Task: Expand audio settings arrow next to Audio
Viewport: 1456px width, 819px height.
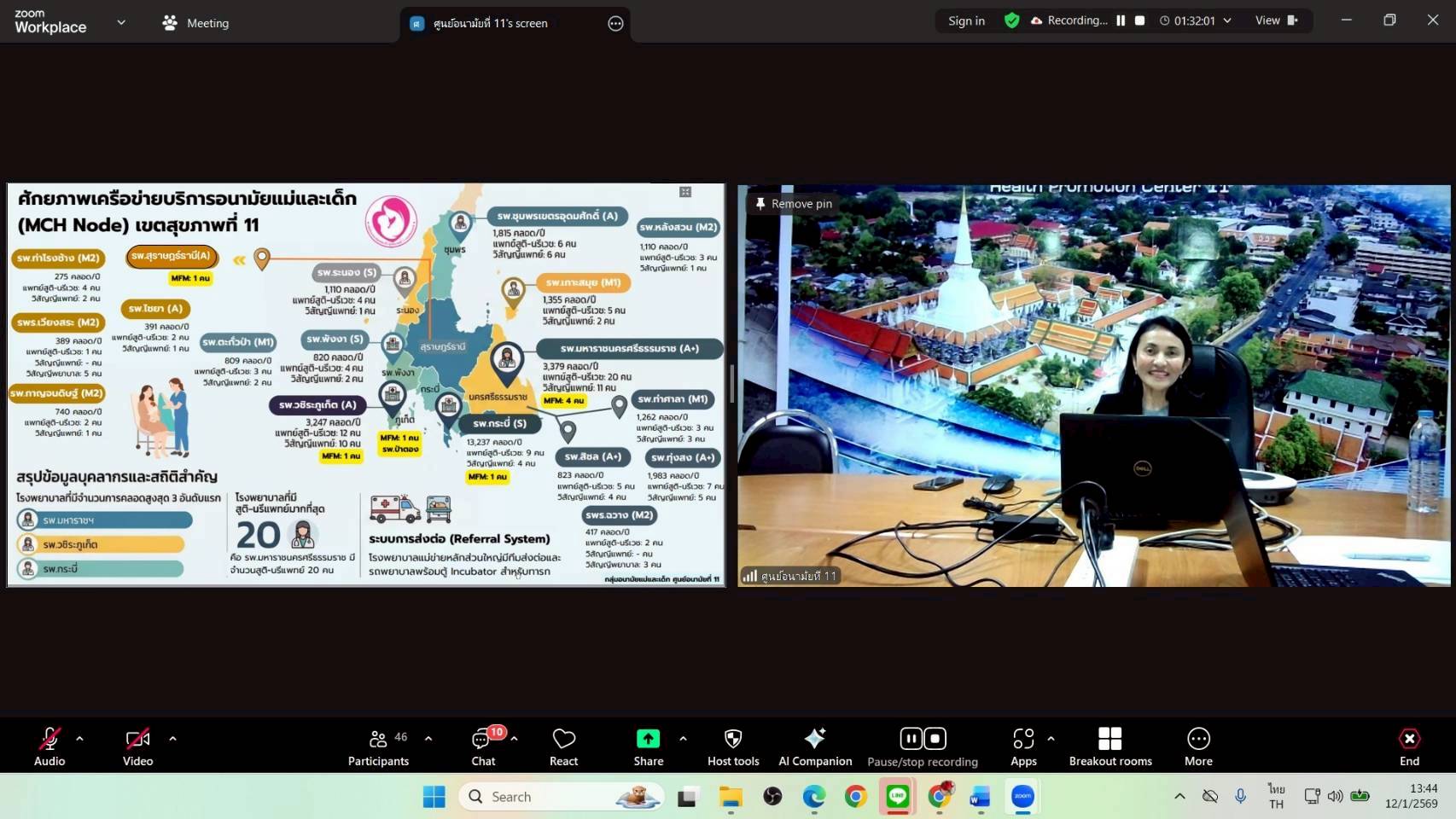Action: 79,739
